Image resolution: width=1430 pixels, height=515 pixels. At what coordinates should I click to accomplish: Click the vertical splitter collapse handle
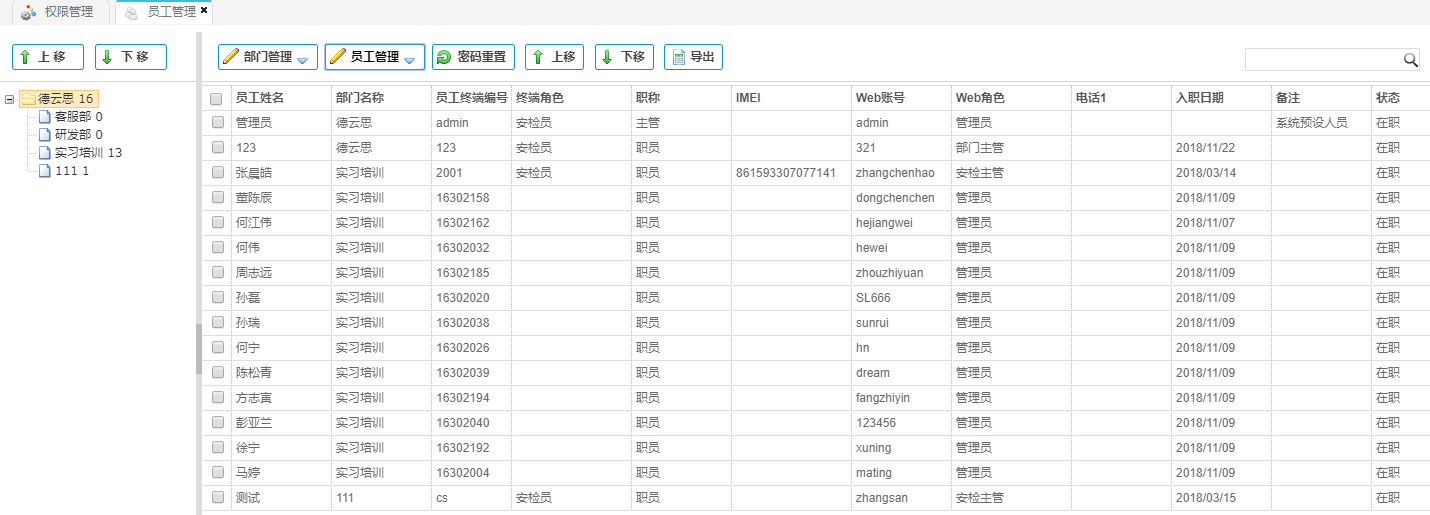click(198, 349)
